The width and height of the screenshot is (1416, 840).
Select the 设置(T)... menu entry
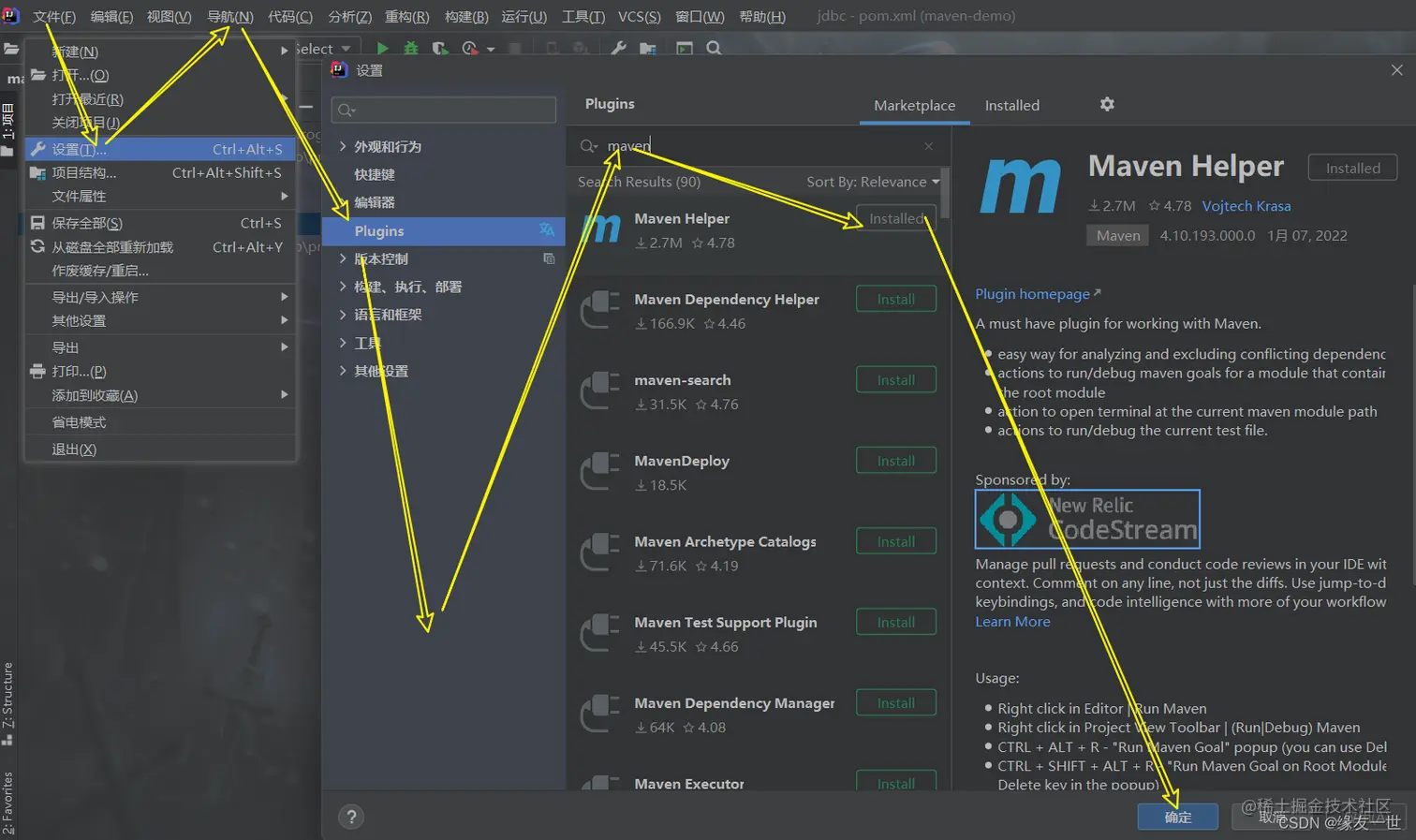160,149
